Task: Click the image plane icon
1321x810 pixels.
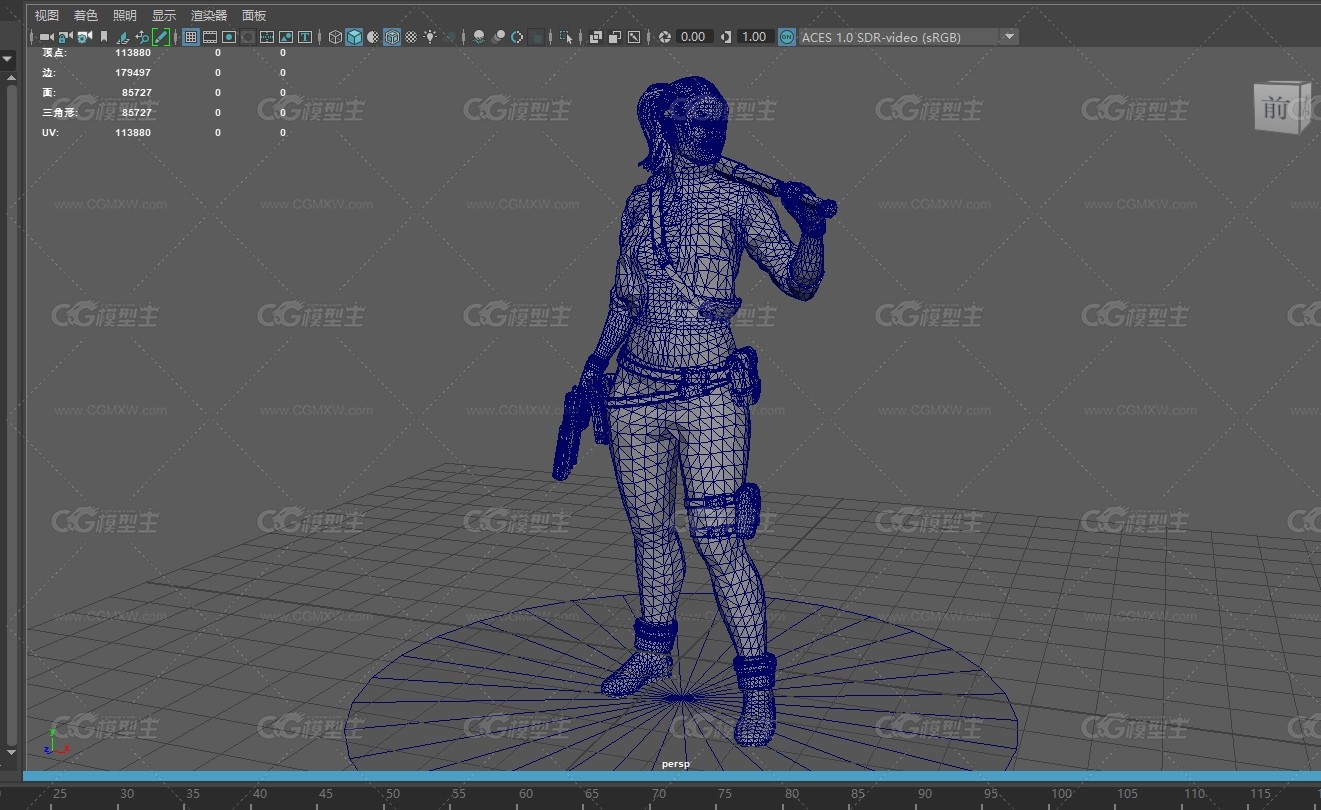Action: pyautogui.click(x=123, y=37)
